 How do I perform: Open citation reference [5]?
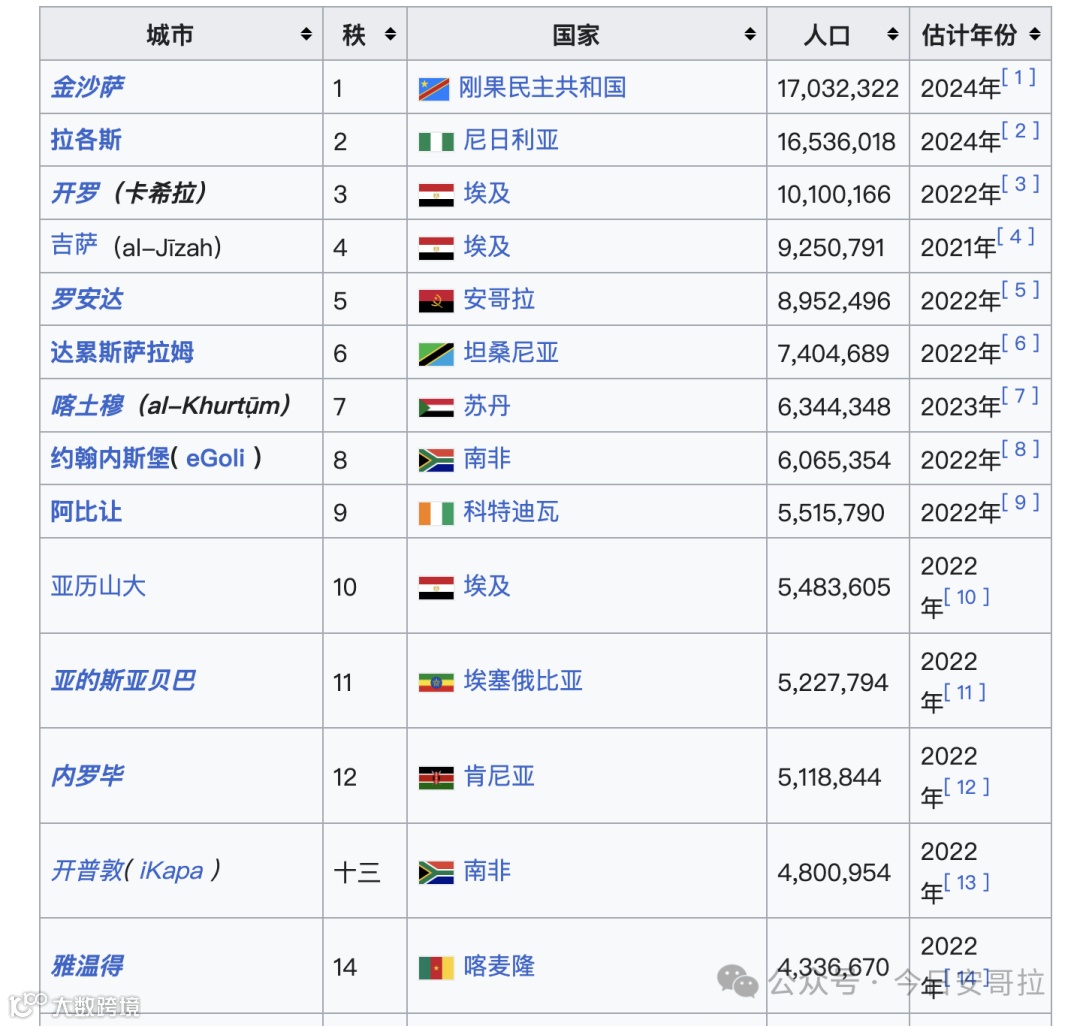(1020, 290)
